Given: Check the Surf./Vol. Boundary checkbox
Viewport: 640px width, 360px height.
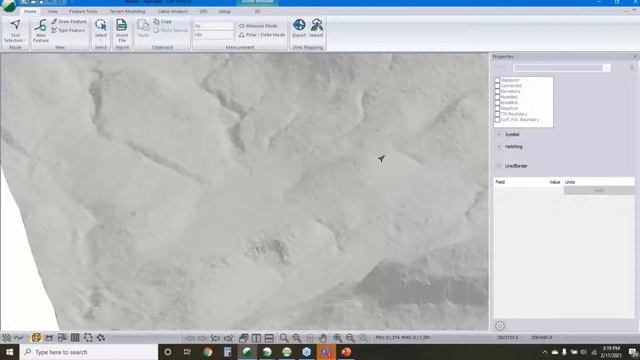Looking at the screenshot, I should tap(497, 120).
